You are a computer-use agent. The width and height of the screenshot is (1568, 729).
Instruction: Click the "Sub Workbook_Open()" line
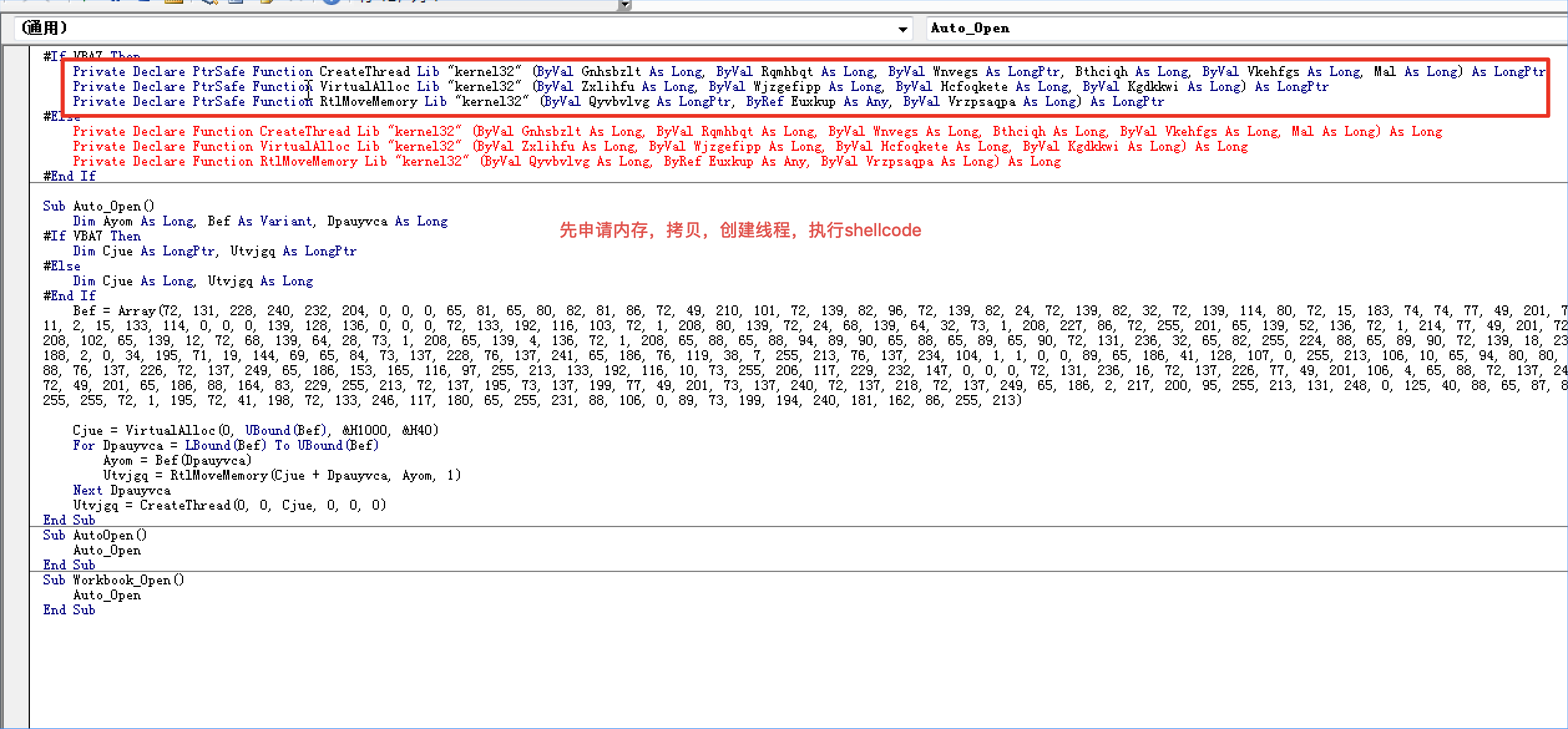click(113, 580)
